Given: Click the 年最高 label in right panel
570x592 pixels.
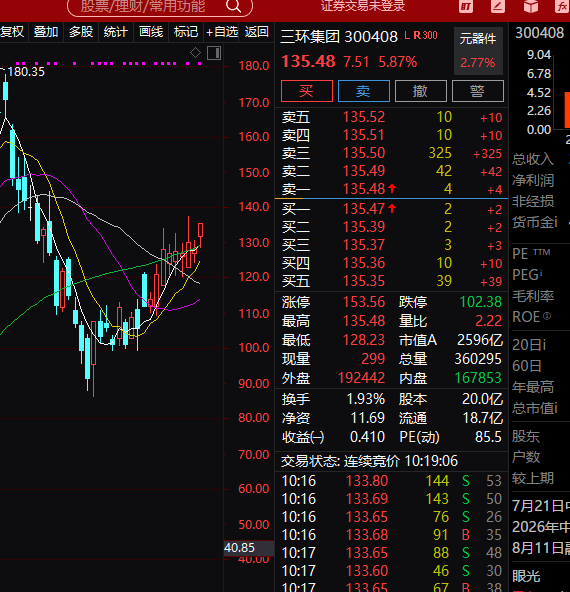Looking at the screenshot, I should click(533, 387).
